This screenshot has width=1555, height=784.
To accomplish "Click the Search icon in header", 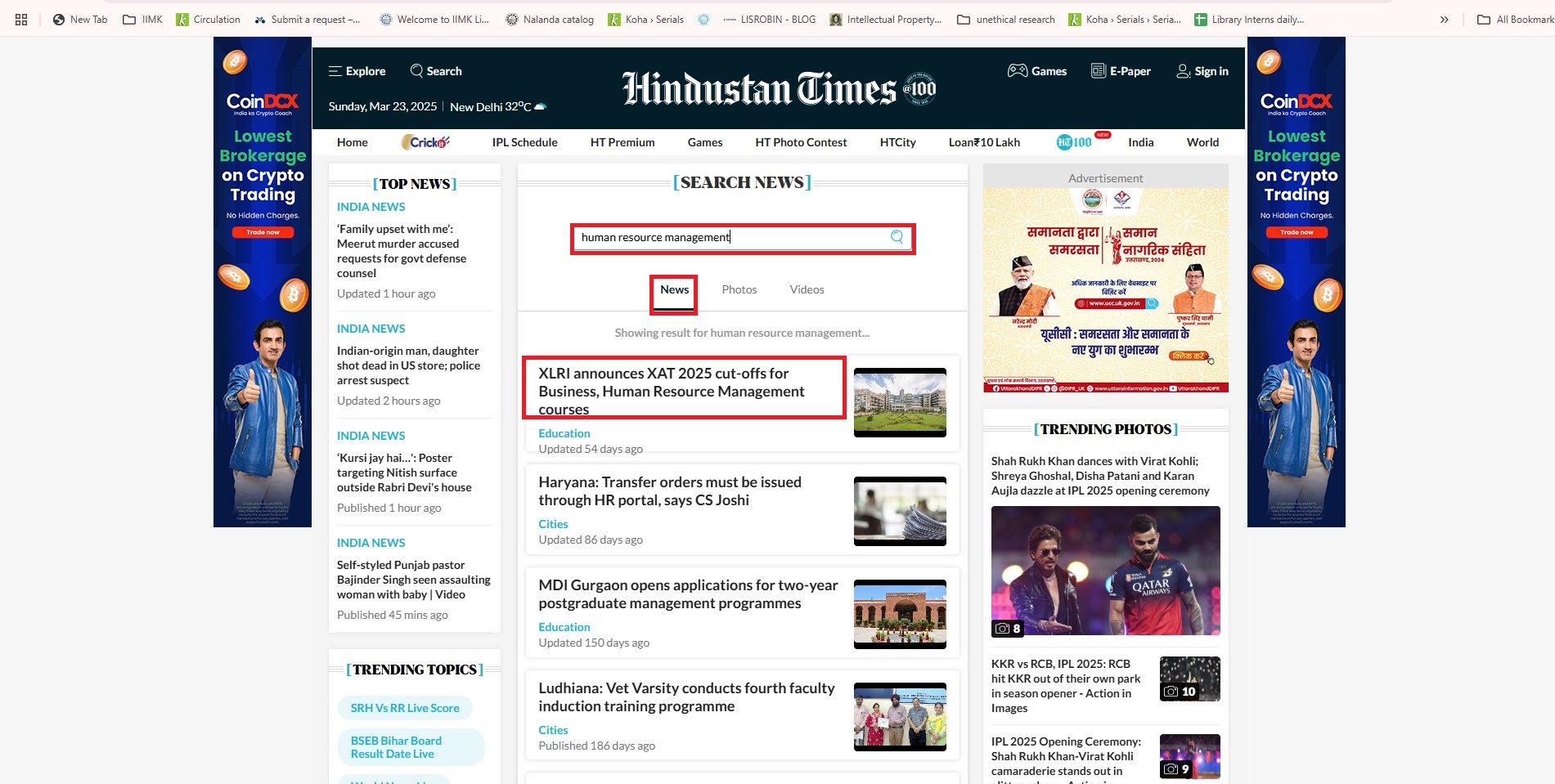I will tap(417, 71).
